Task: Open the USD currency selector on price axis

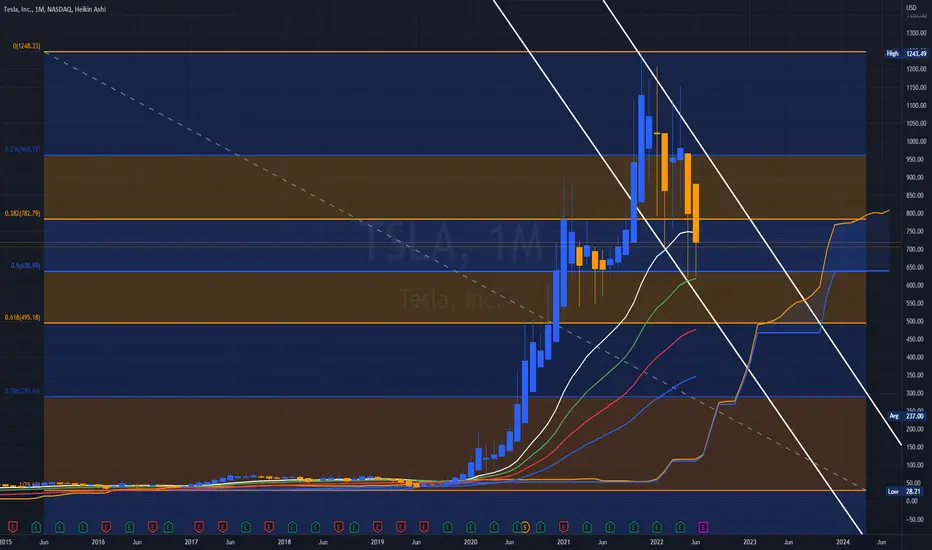Action: coord(911,7)
